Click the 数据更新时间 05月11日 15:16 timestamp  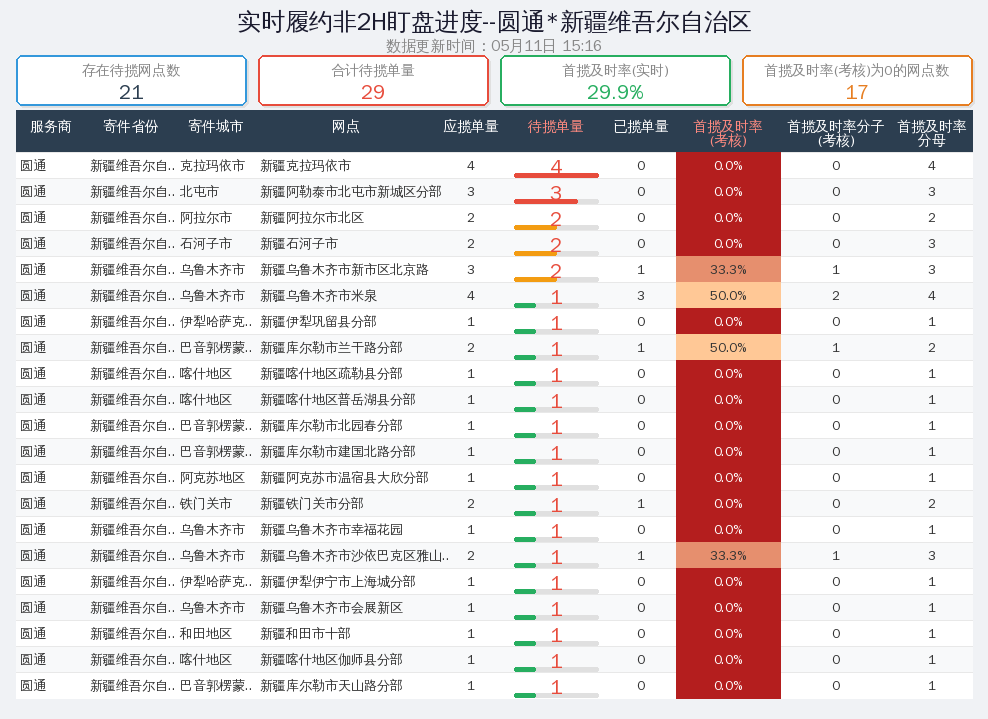[x=493, y=46]
